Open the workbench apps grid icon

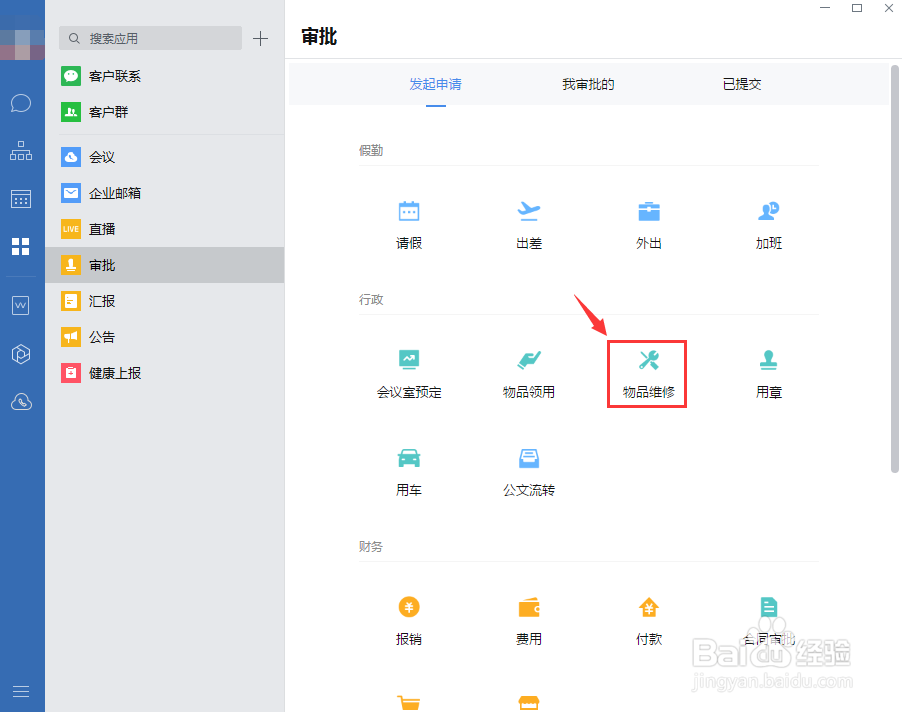pyautogui.click(x=21, y=246)
